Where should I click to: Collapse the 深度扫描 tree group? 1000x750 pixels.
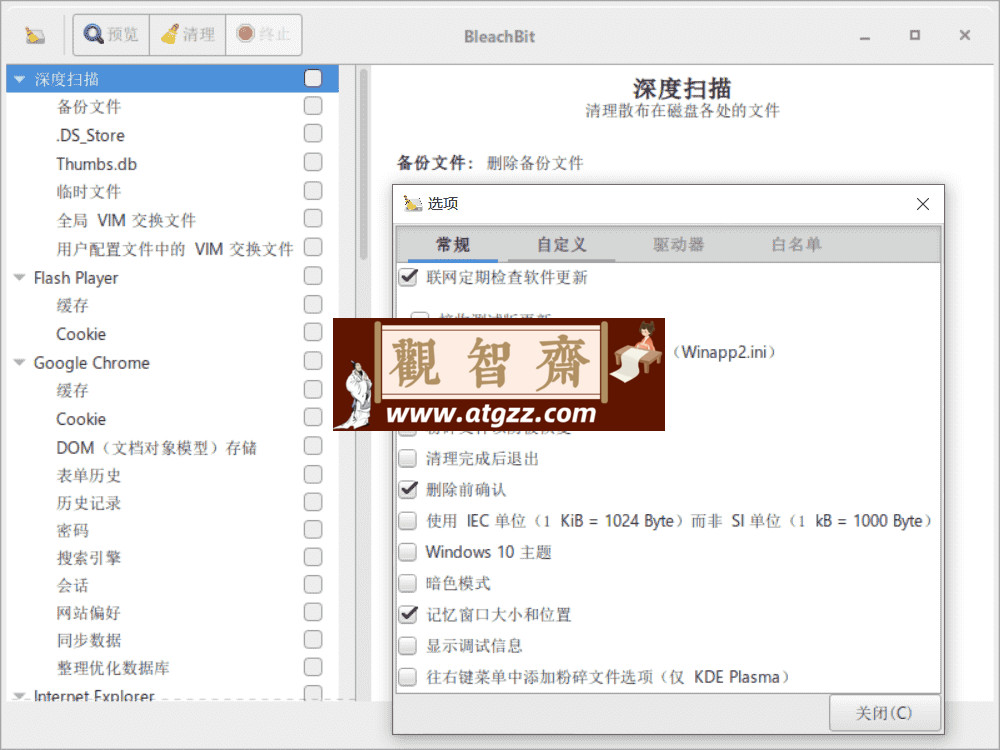click(x=19, y=80)
